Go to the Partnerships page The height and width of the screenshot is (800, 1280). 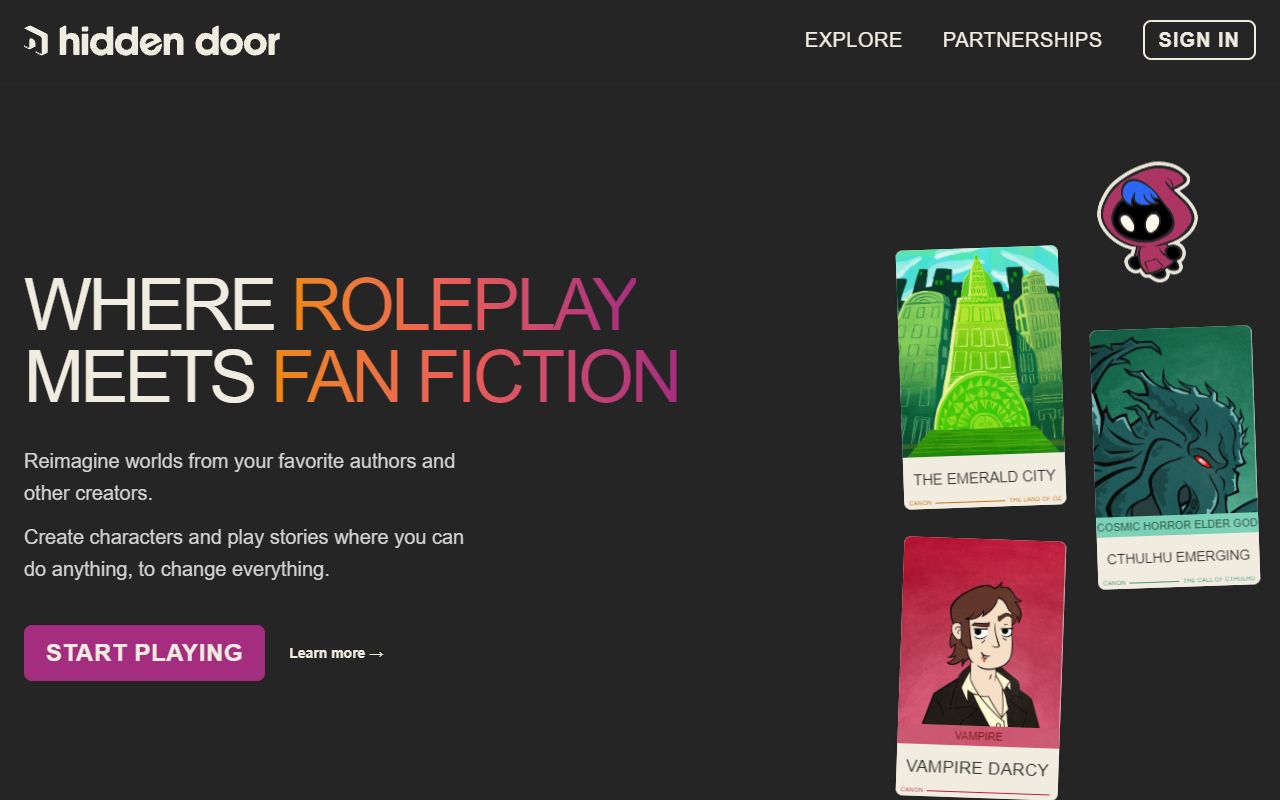pos(1022,40)
